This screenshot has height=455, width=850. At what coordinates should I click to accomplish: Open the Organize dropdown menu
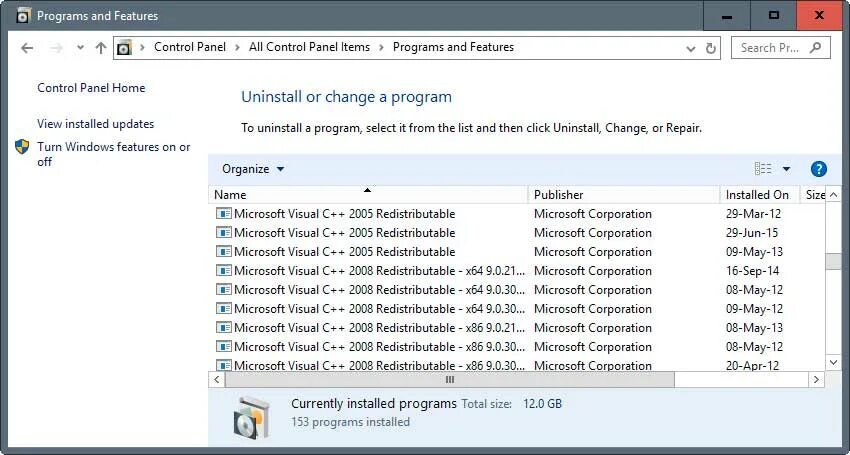click(253, 169)
